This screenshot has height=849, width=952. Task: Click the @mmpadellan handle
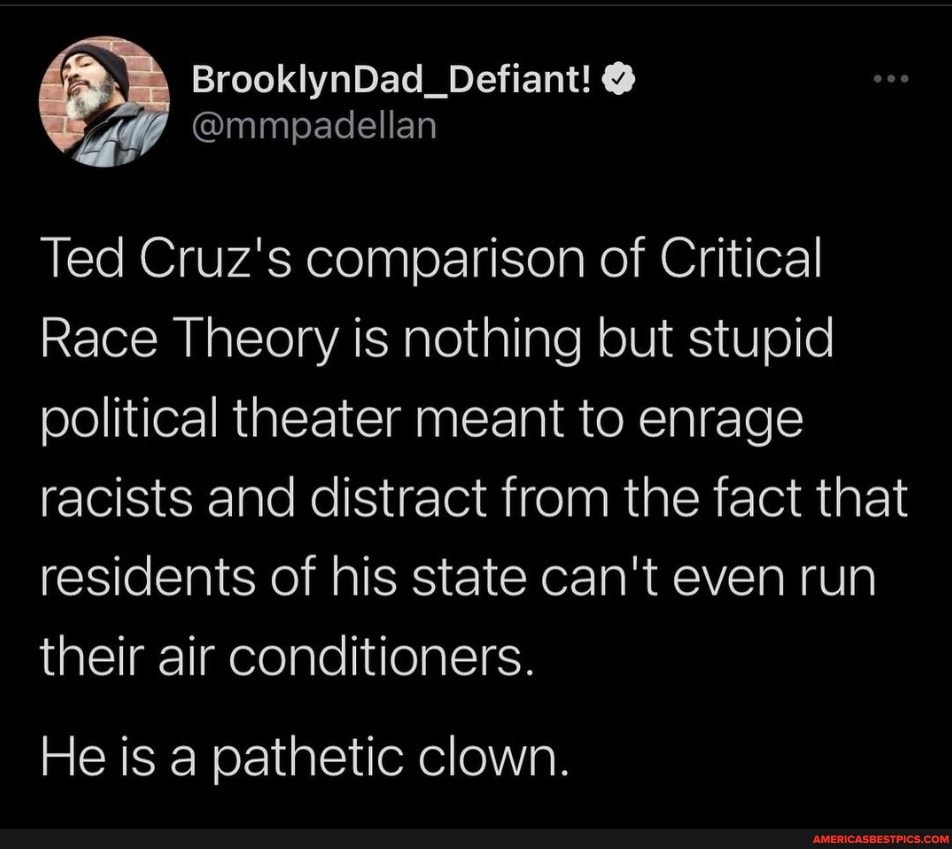tap(314, 125)
